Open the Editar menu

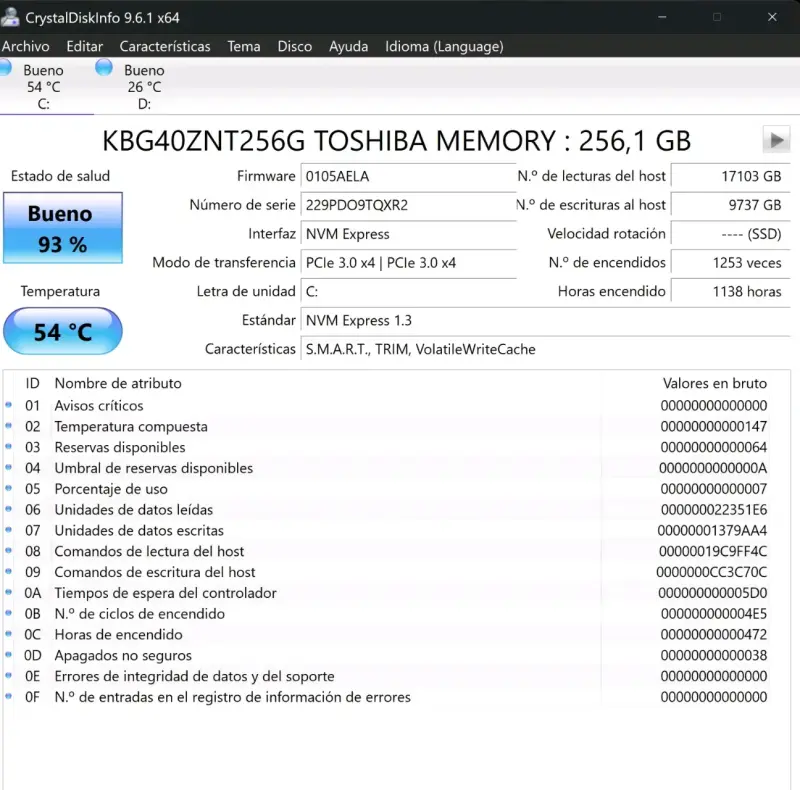85,46
